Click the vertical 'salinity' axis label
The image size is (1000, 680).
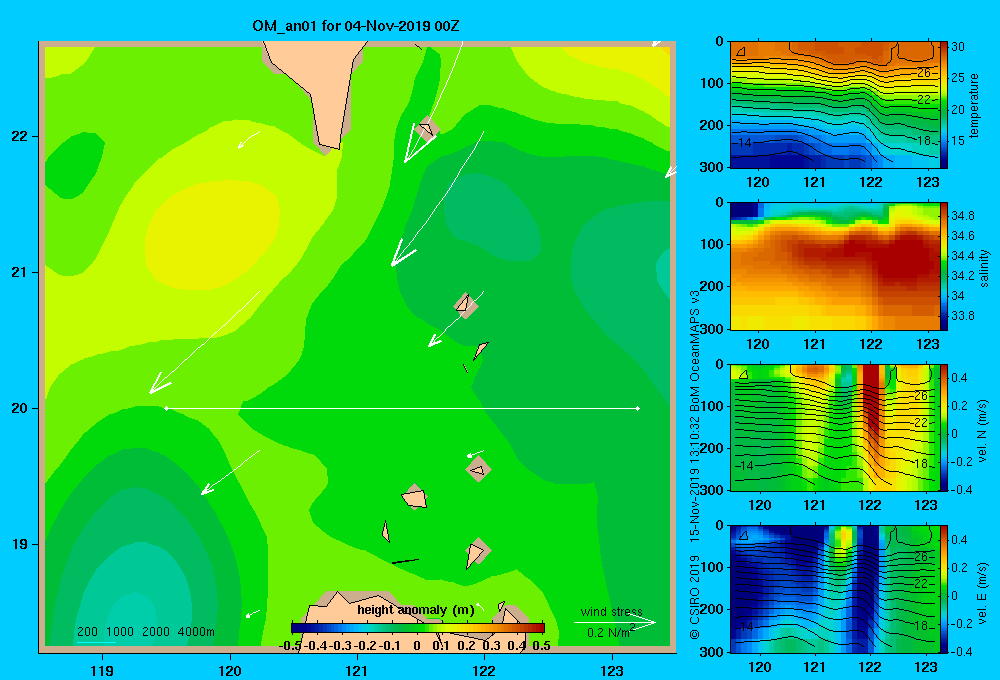[x=984, y=268]
